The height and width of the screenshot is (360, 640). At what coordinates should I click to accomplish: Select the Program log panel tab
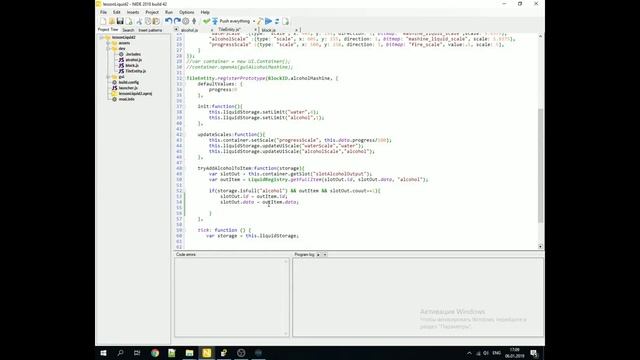304,254
